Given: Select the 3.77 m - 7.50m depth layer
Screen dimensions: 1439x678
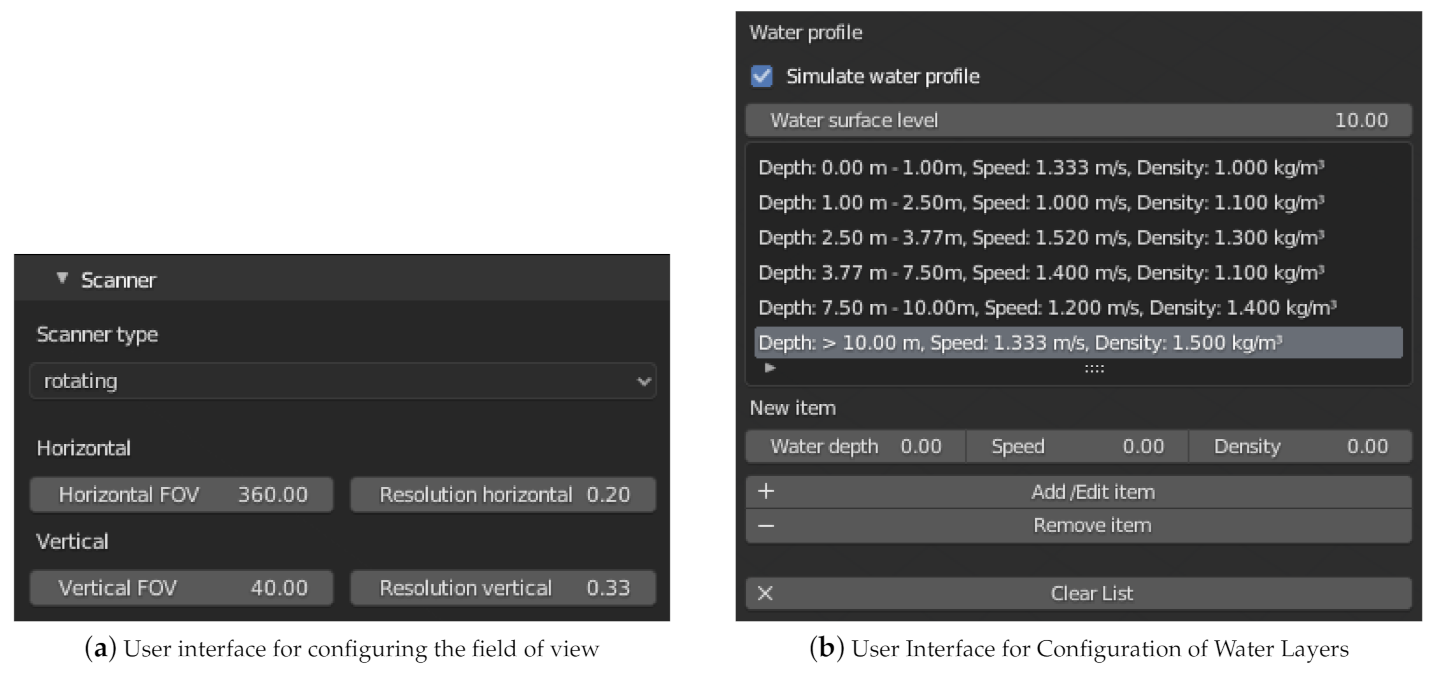Looking at the screenshot, I should [x=1042, y=273].
